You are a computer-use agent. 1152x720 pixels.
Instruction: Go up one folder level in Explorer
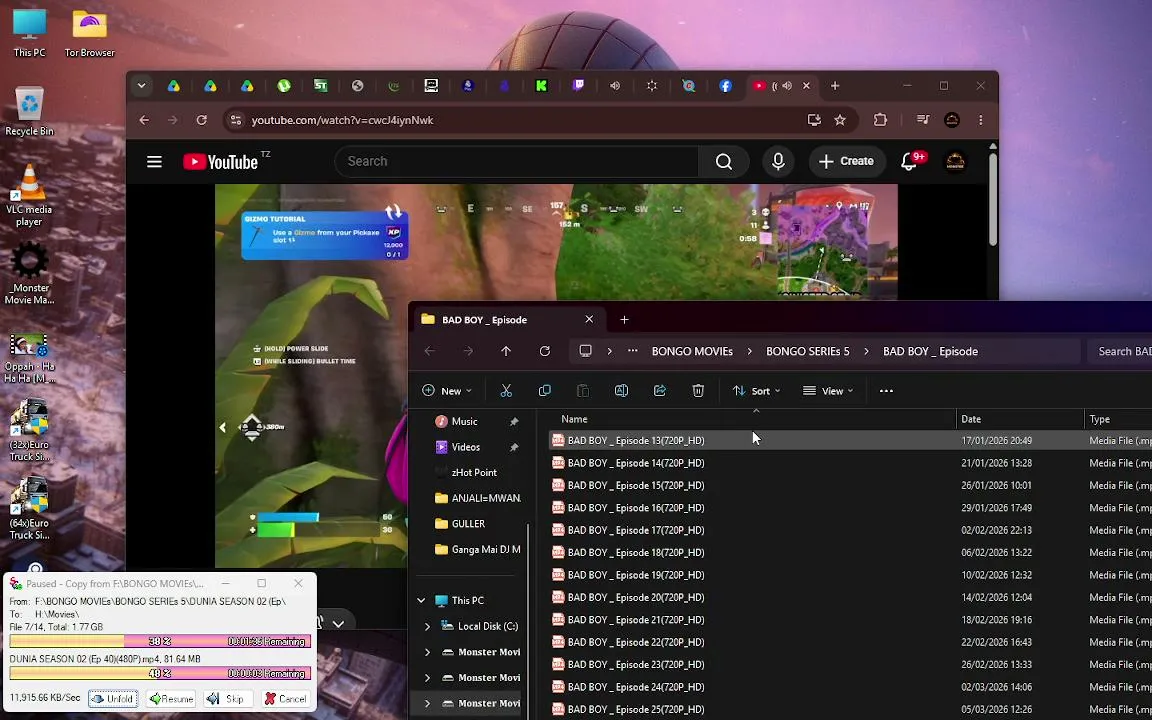pyautogui.click(x=506, y=351)
